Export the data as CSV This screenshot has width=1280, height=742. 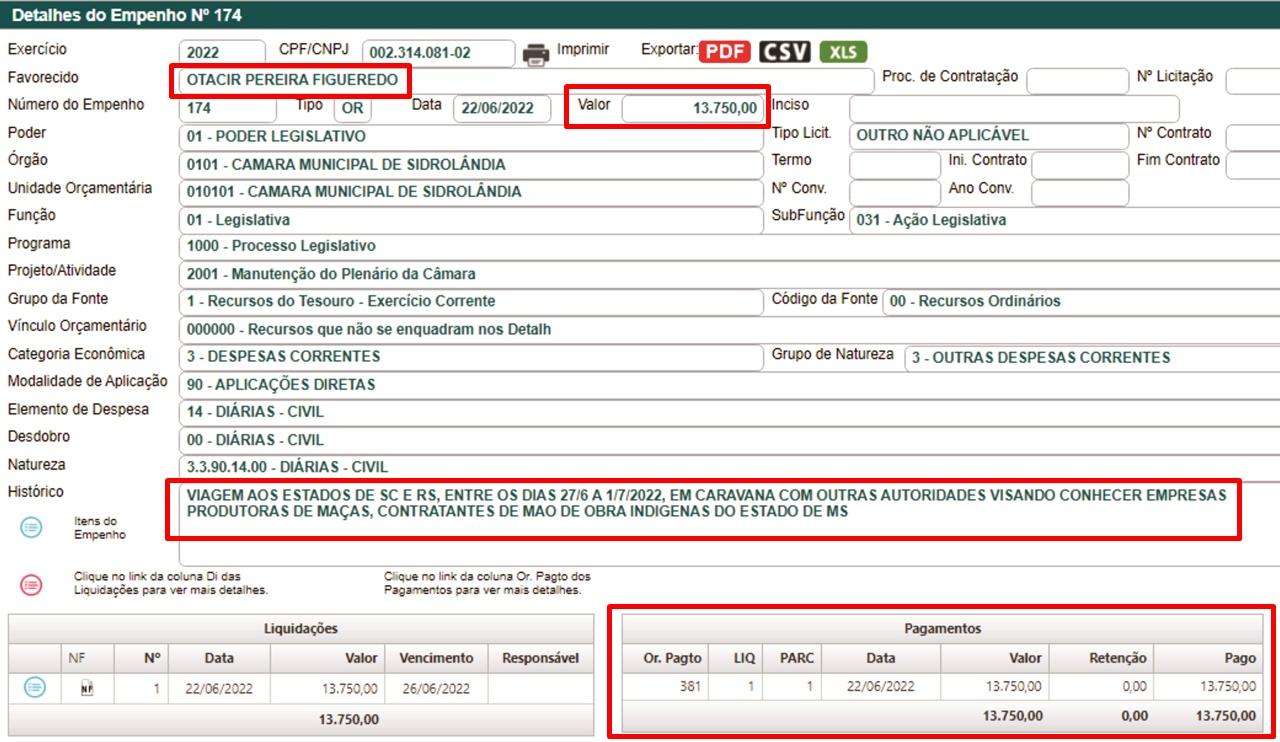(x=784, y=52)
